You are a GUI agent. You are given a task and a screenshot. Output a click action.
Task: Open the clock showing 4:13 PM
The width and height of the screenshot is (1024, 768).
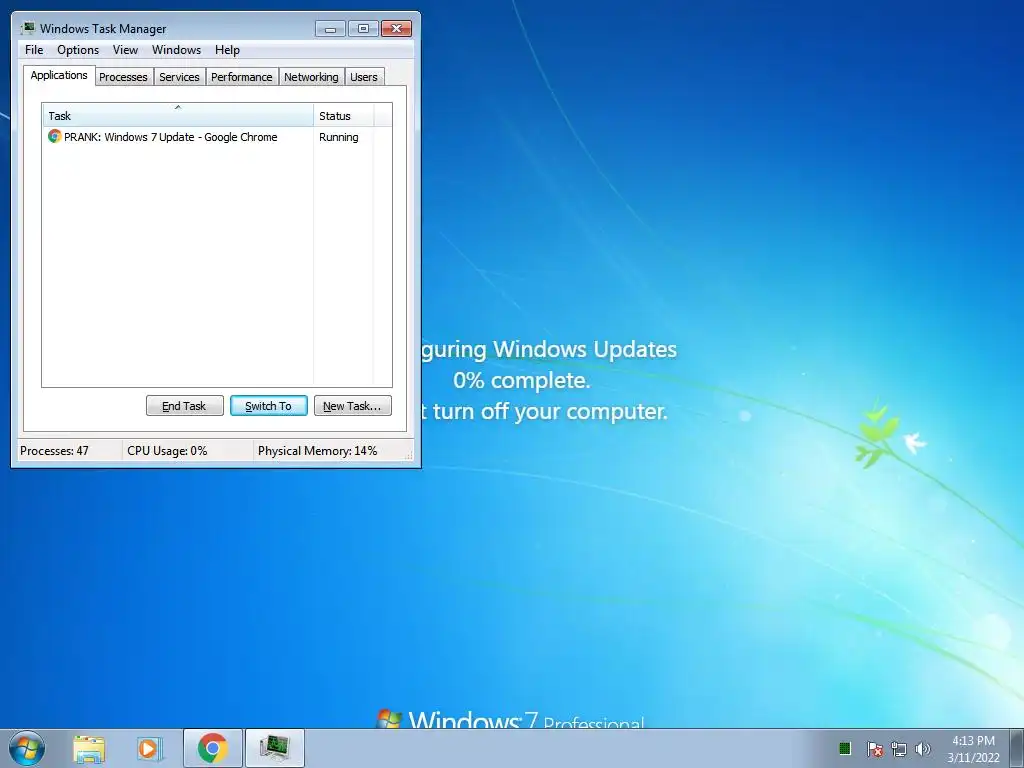tap(973, 749)
